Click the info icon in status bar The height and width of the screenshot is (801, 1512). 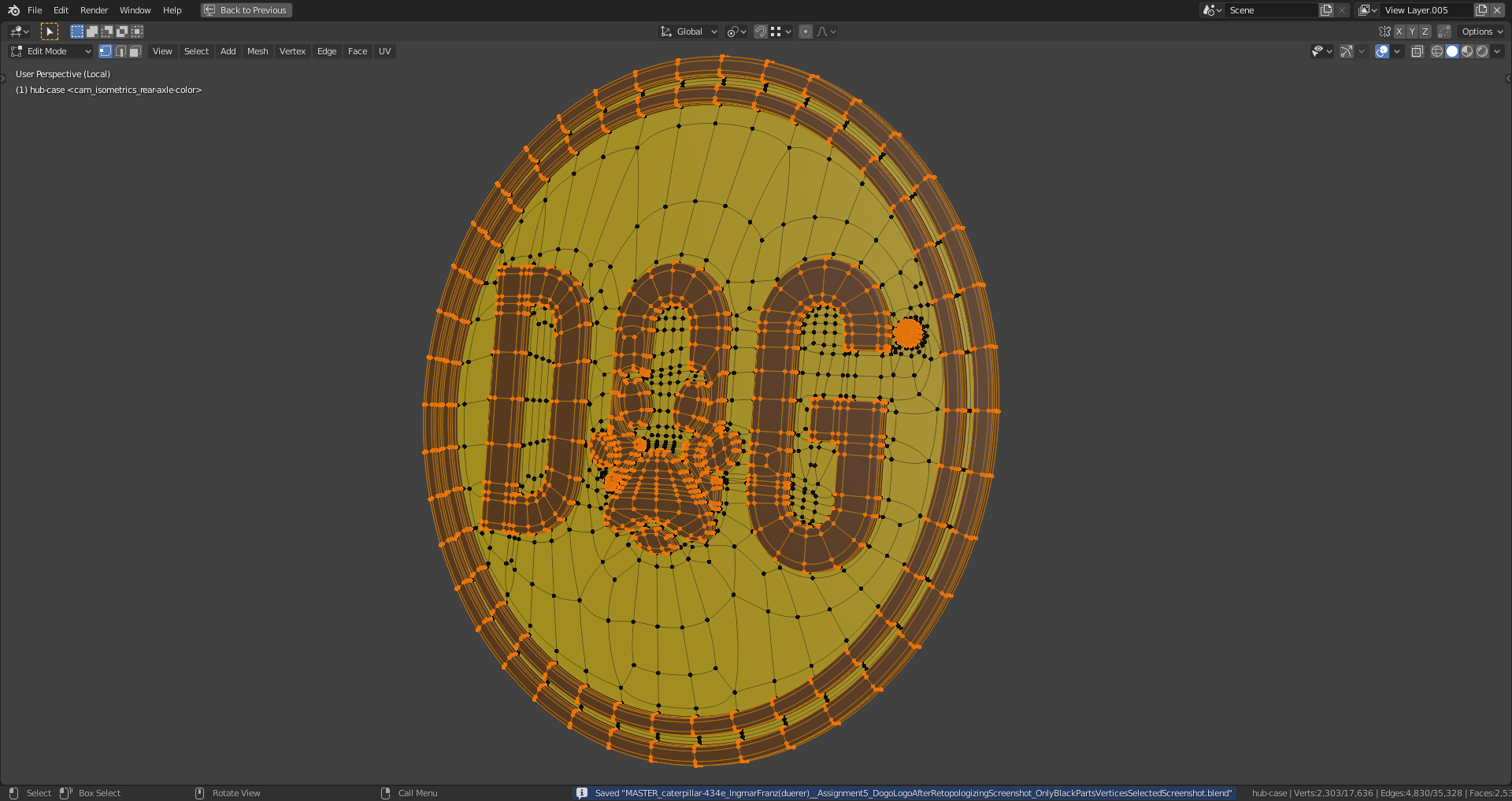click(x=582, y=793)
